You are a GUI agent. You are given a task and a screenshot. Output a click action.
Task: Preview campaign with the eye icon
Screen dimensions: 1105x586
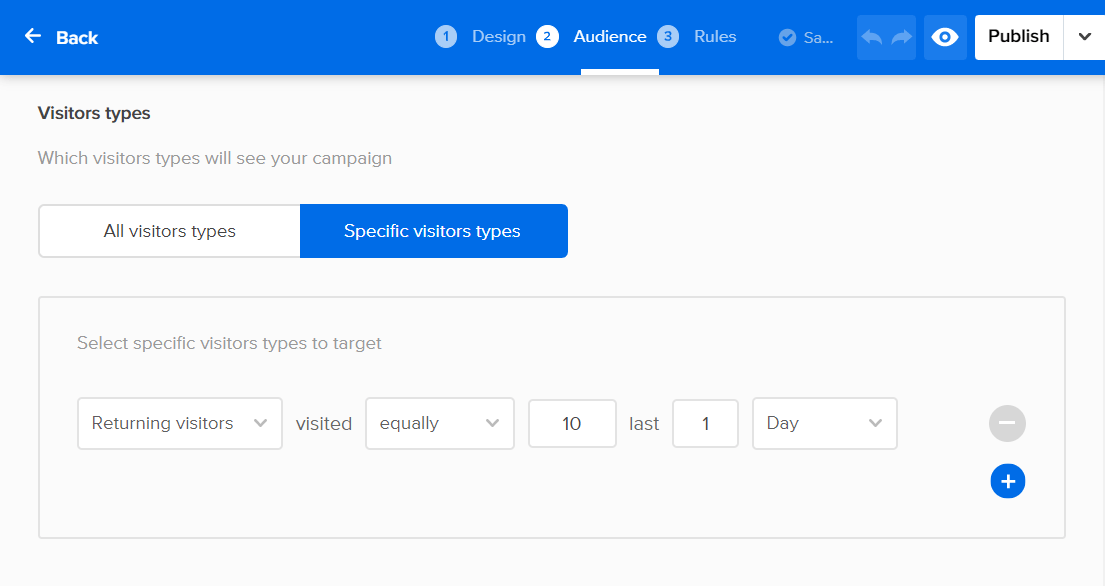(x=945, y=37)
